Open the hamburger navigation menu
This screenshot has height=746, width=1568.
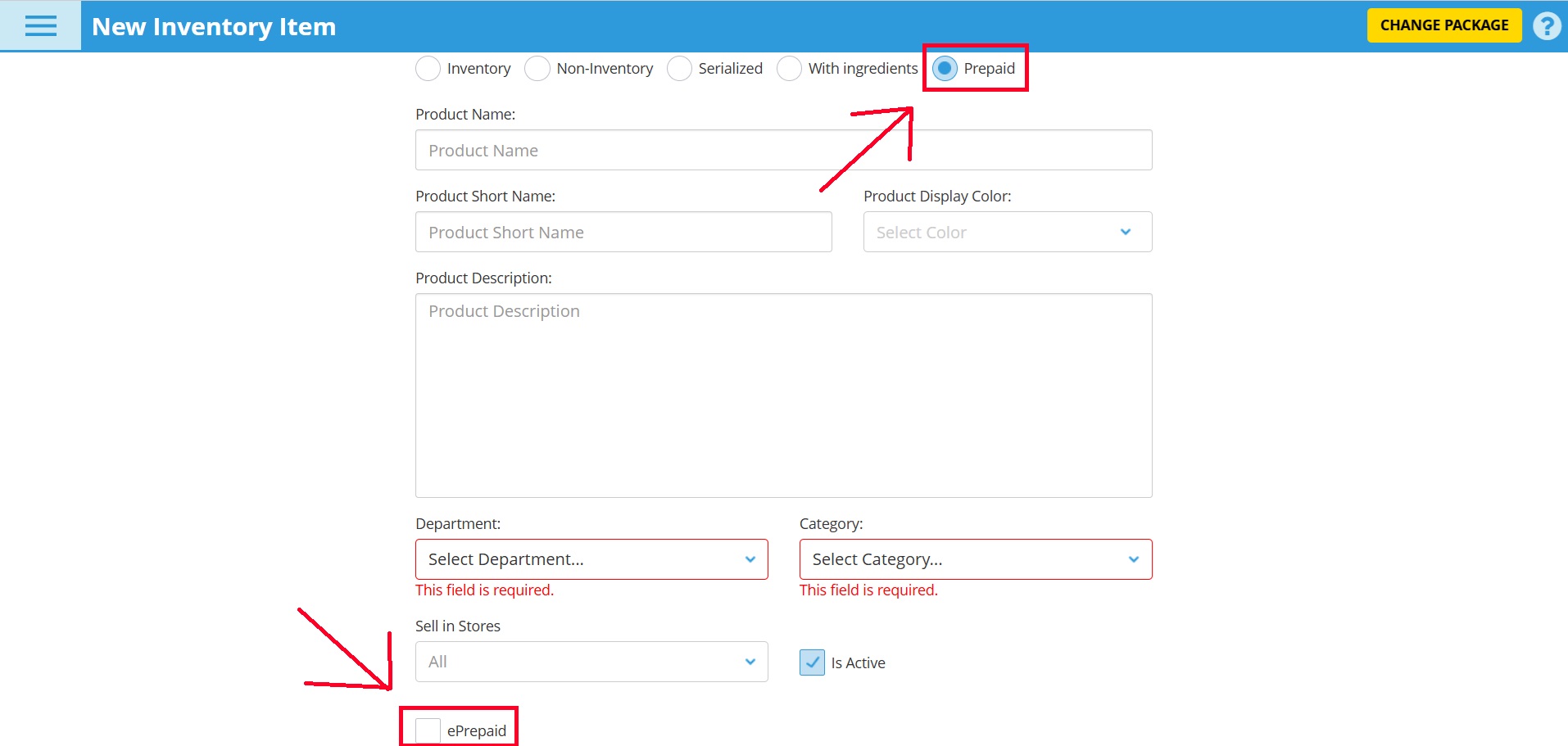[39, 25]
